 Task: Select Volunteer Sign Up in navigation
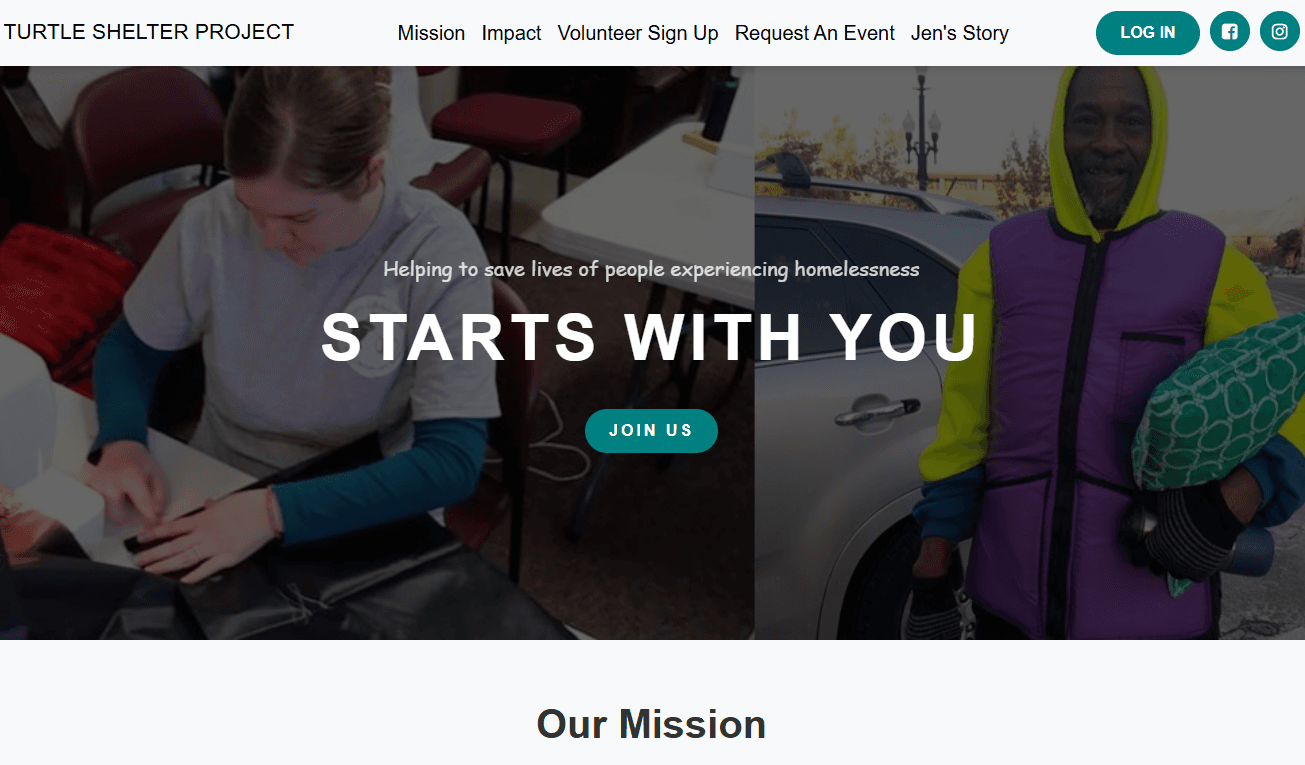638,33
